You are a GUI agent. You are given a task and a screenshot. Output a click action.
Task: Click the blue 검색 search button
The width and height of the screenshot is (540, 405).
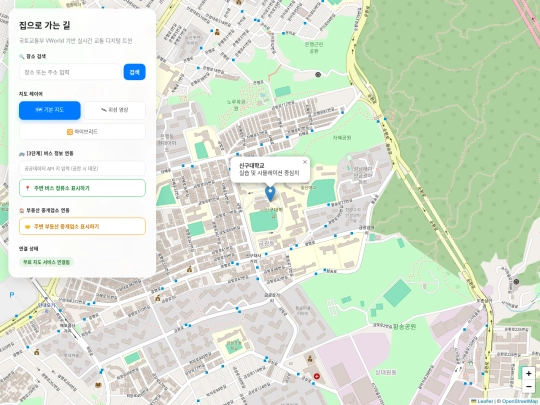[x=134, y=72]
